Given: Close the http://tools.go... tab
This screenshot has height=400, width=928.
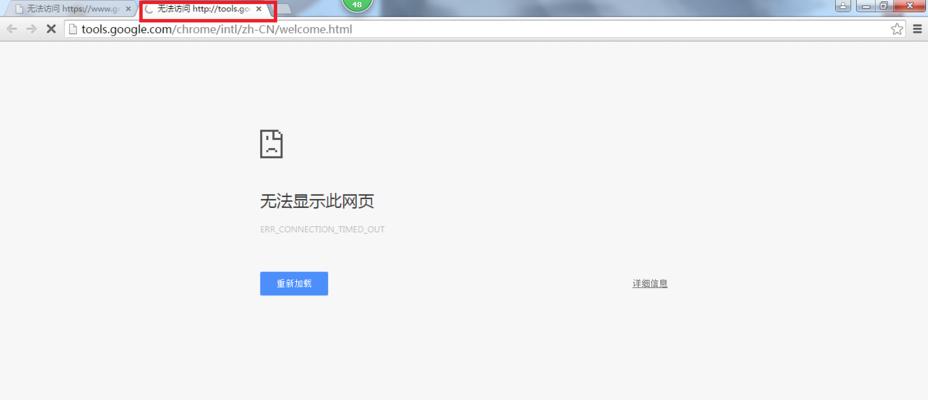Looking at the screenshot, I should point(259,9).
